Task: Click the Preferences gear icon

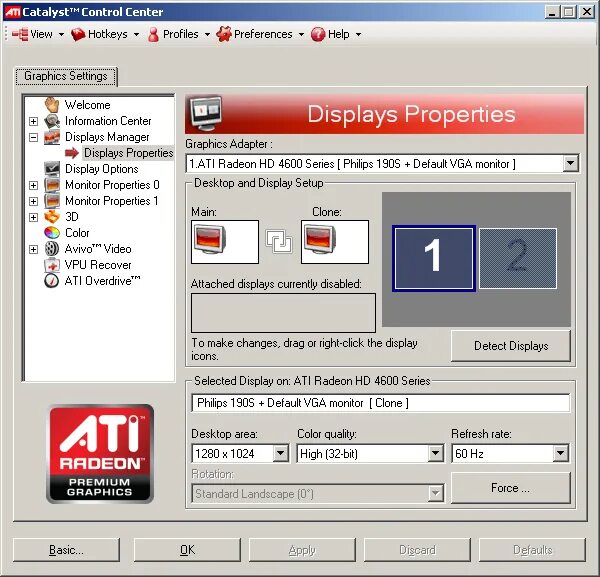Action: pyautogui.click(x=224, y=34)
